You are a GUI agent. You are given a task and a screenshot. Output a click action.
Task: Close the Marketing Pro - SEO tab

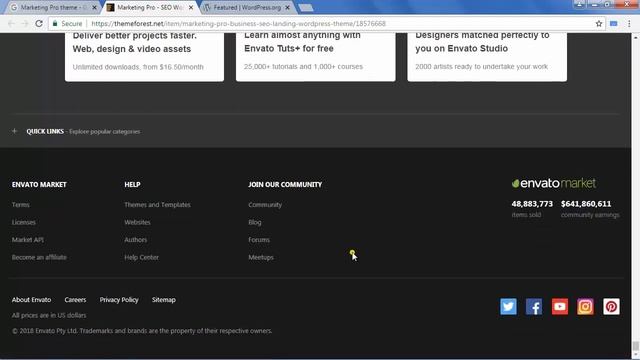[191, 7]
